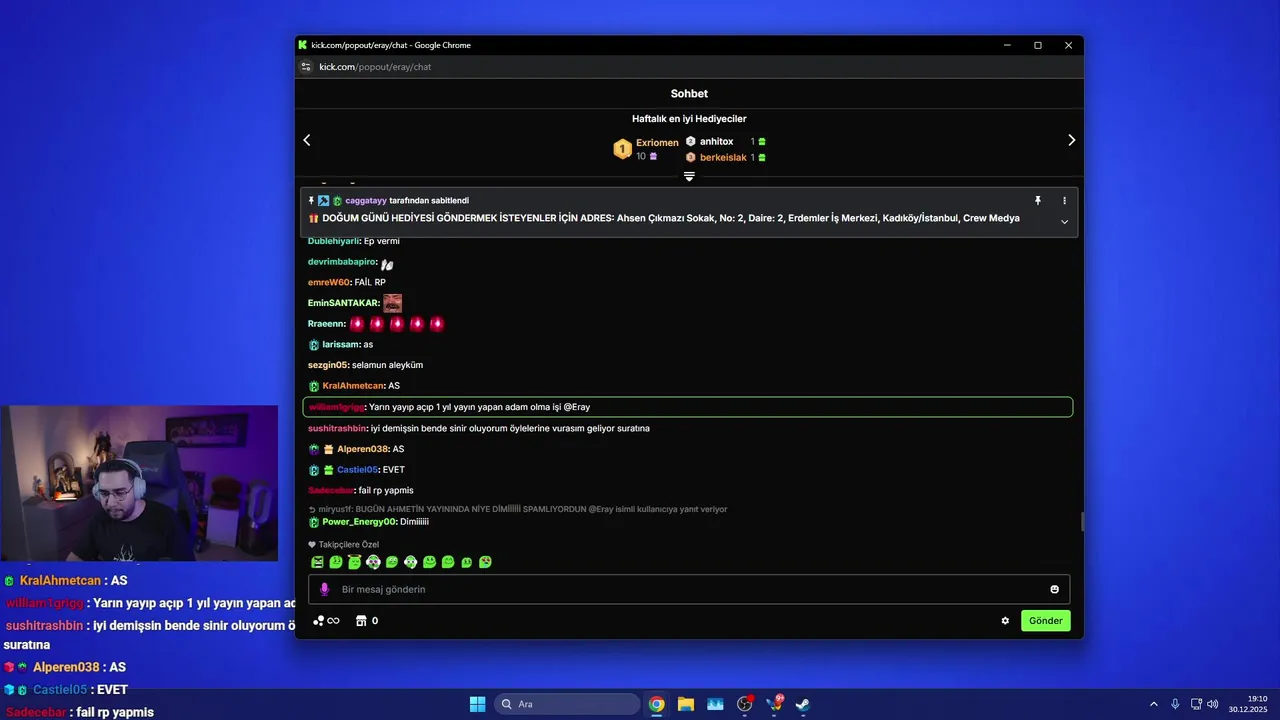Viewport: 1280px width, 720px height.
Task: Open Exriomen's gifter profile
Action: tap(657, 143)
